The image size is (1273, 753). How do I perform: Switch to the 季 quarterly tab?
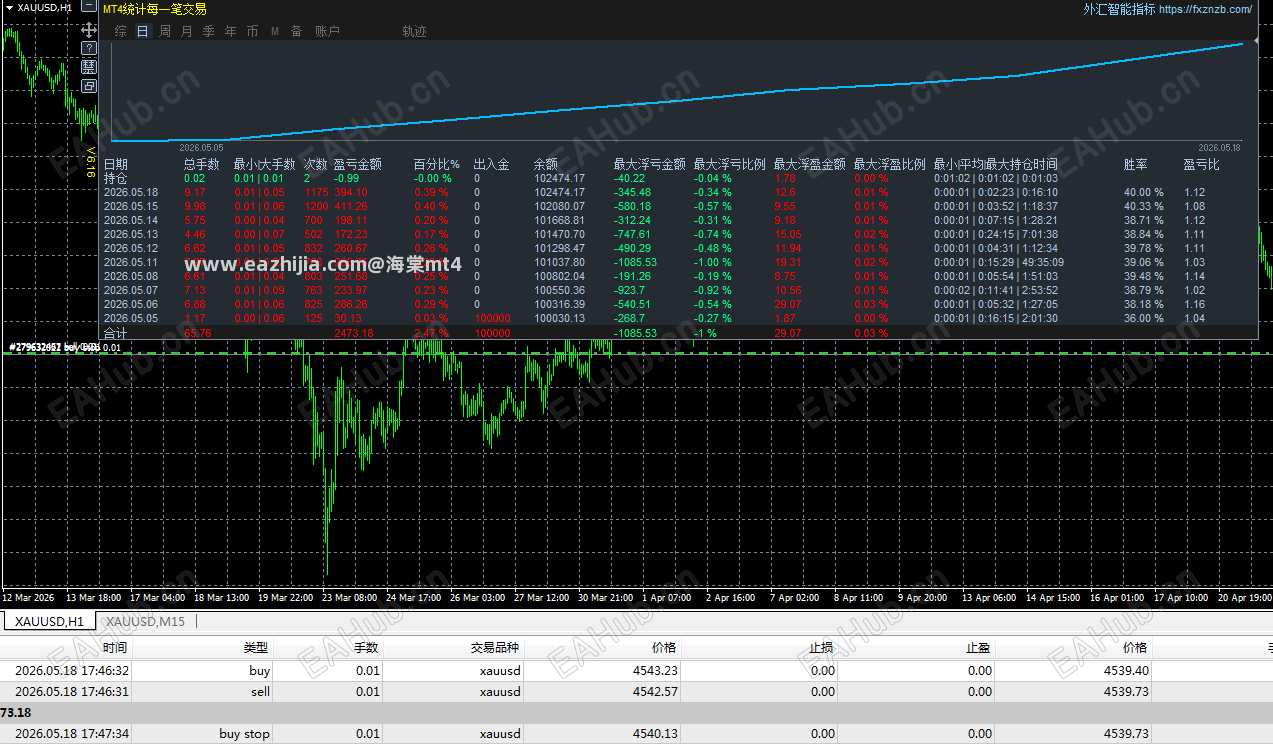pos(208,31)
